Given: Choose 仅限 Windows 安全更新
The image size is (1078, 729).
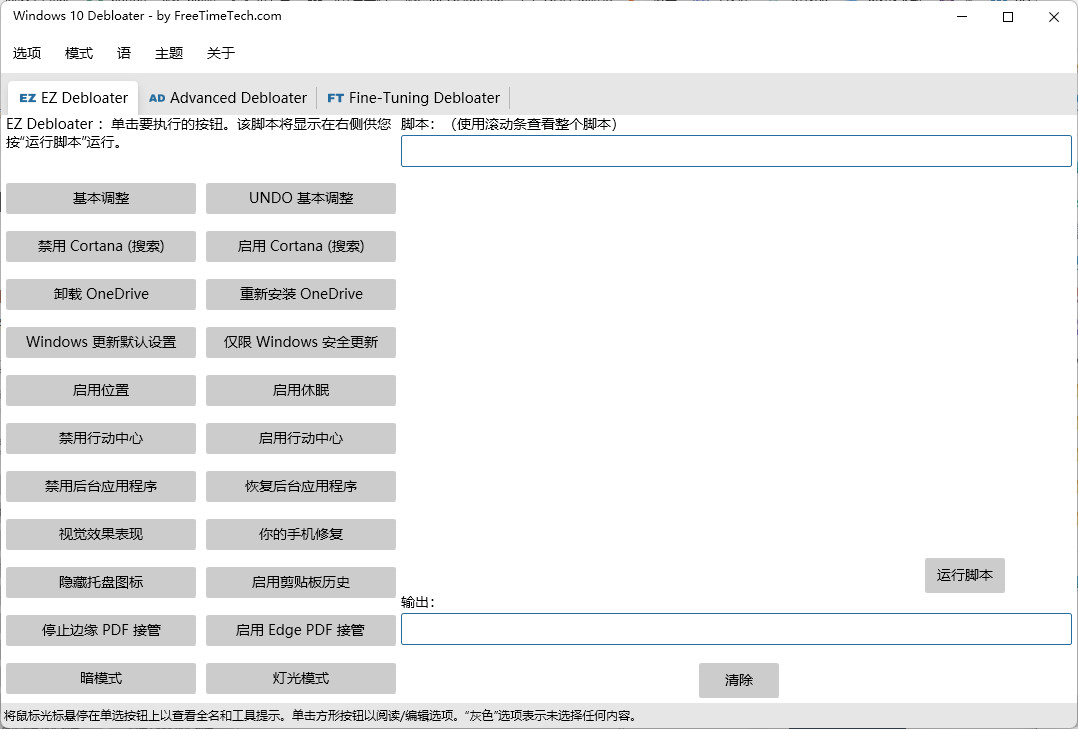Looking at the screenshot, I should (301, 342).
